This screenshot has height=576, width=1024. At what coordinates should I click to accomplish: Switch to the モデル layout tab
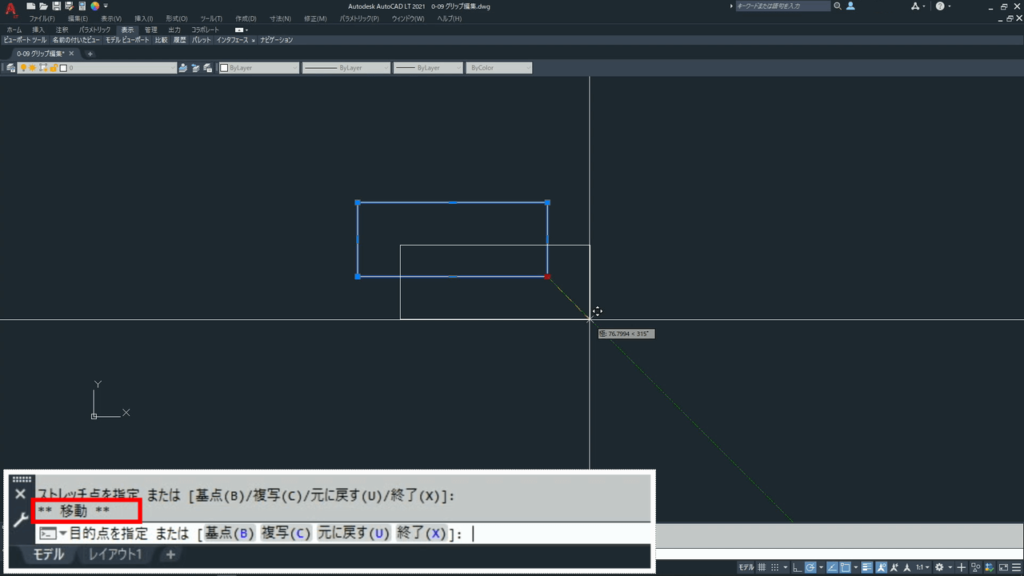click(x=48, y=554)
